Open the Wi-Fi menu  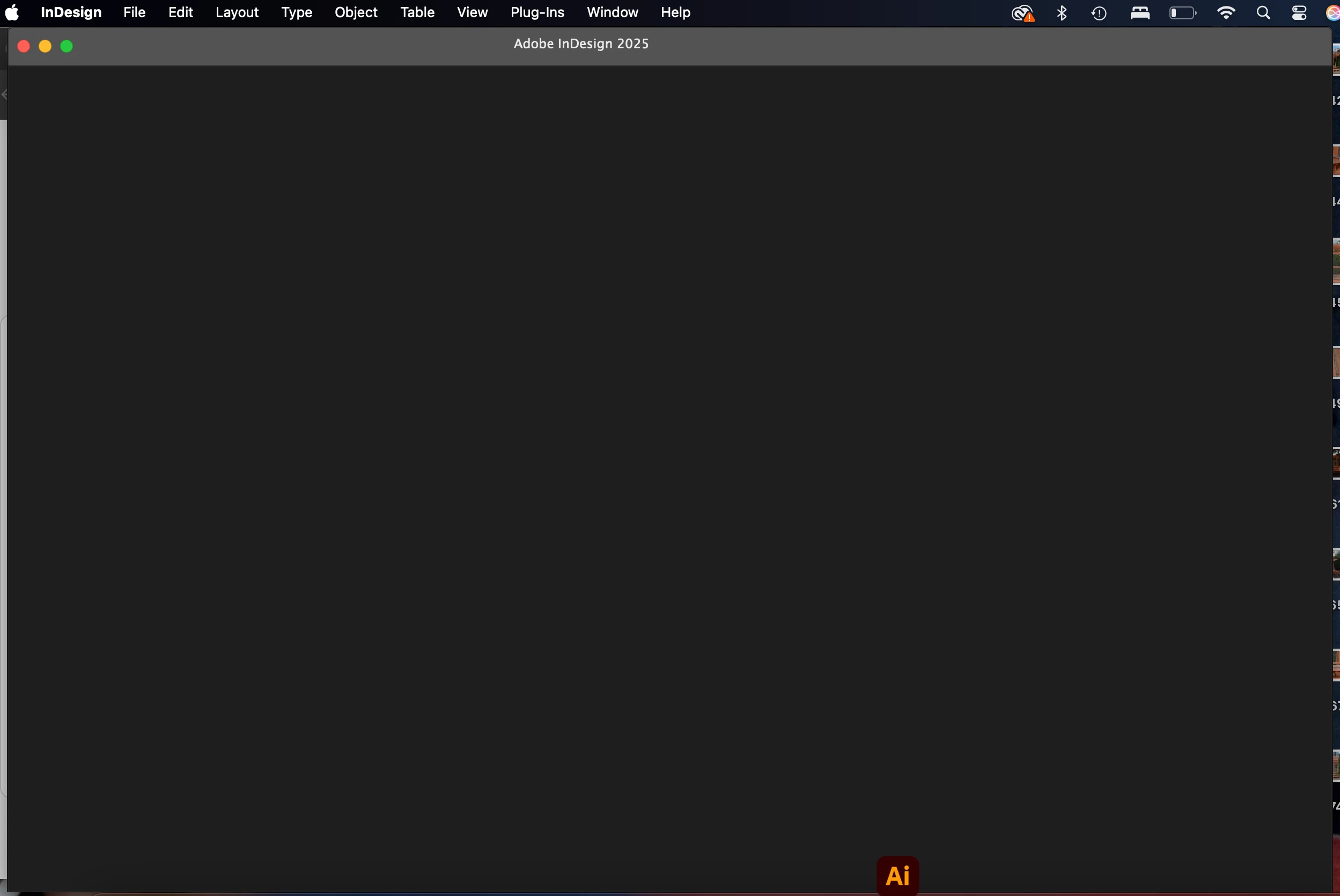click(x=1226, y=12)
